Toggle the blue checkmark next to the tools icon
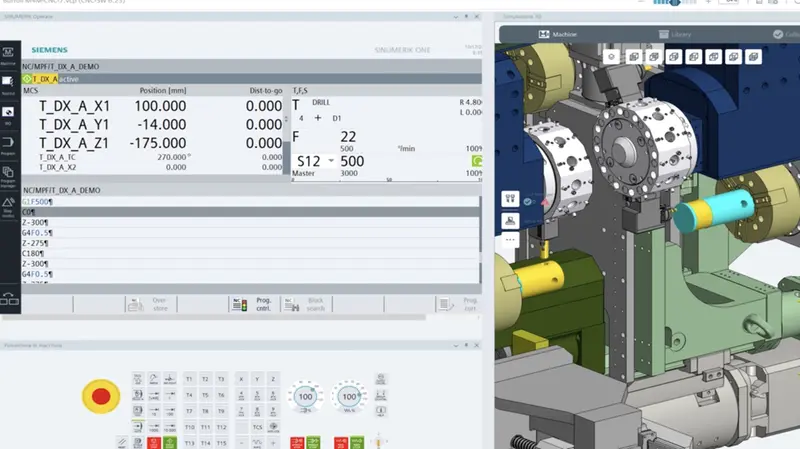This screenshot has height=449, width=800. pos(528,202)
